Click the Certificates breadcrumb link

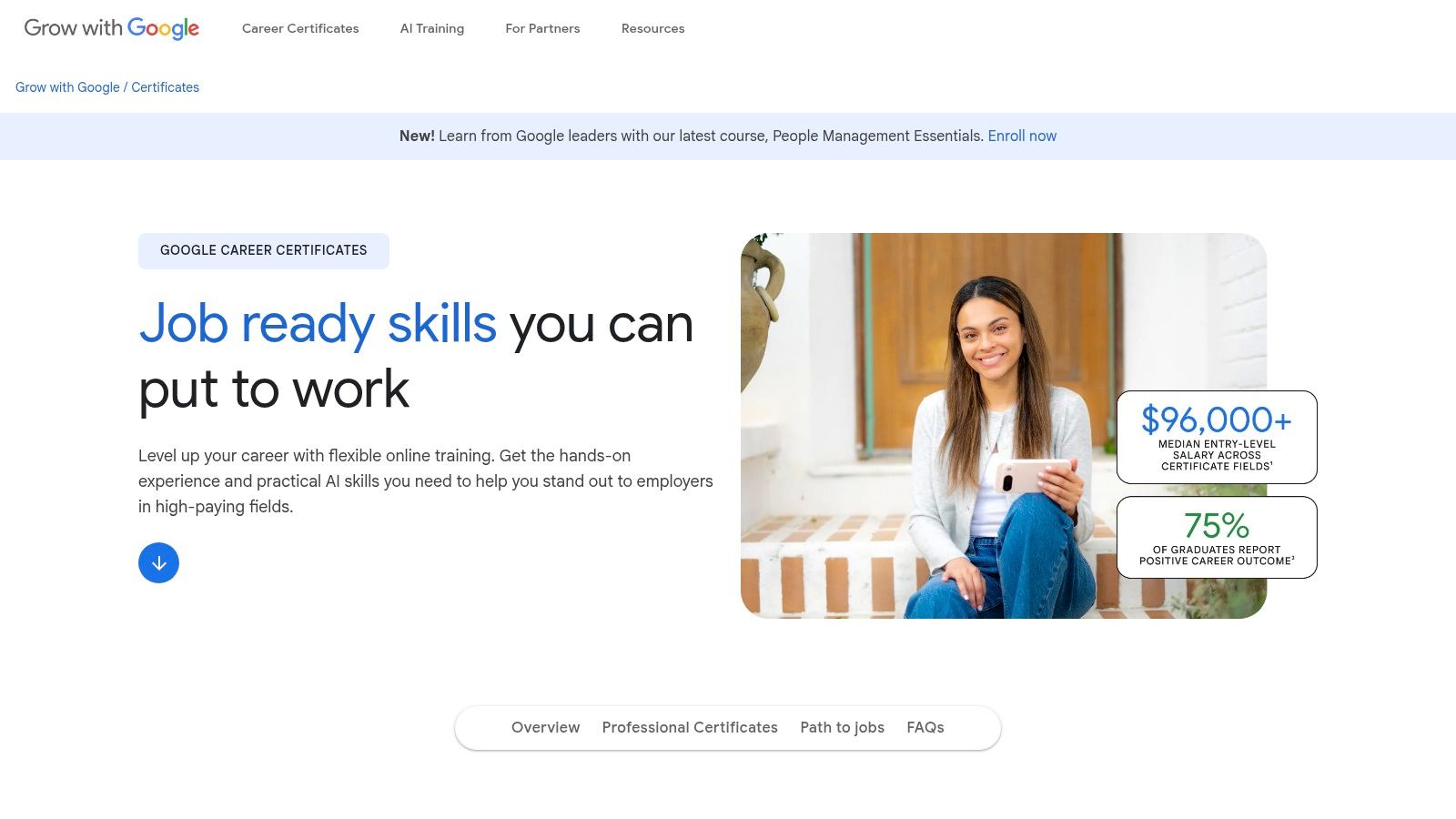[x=166, y=87]
